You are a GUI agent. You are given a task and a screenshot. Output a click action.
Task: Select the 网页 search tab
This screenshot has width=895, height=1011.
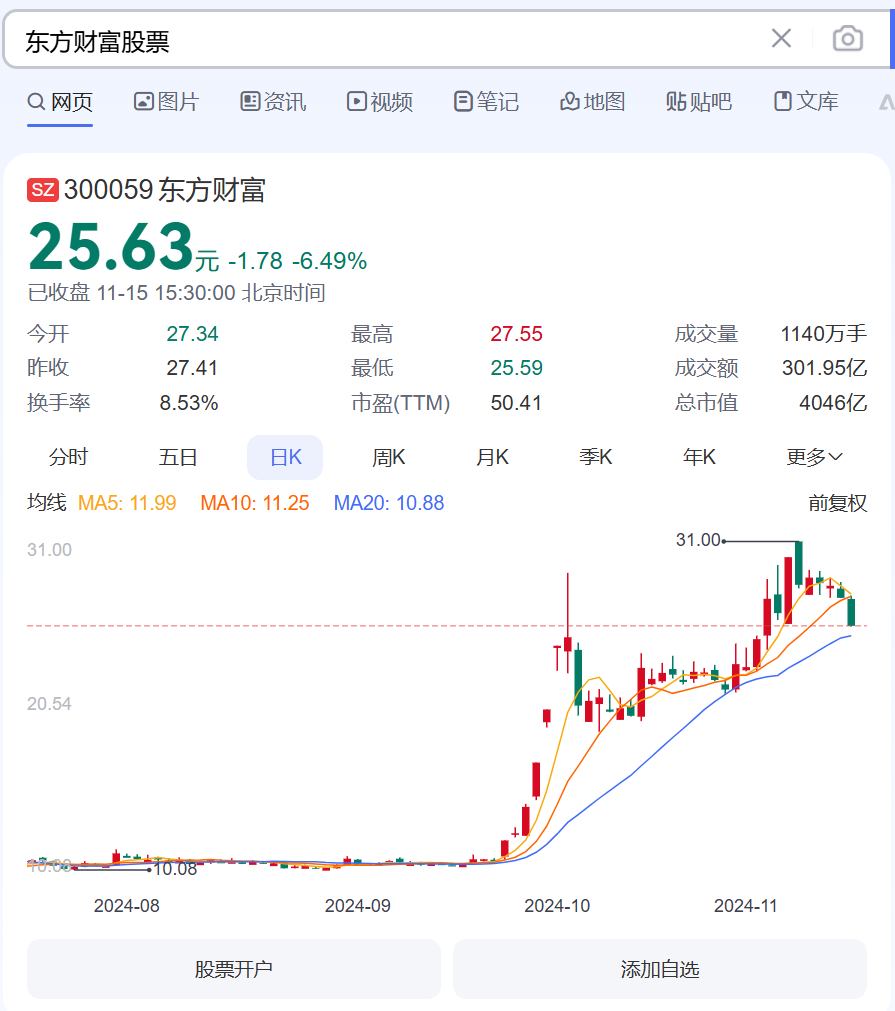tap(60, 102)
